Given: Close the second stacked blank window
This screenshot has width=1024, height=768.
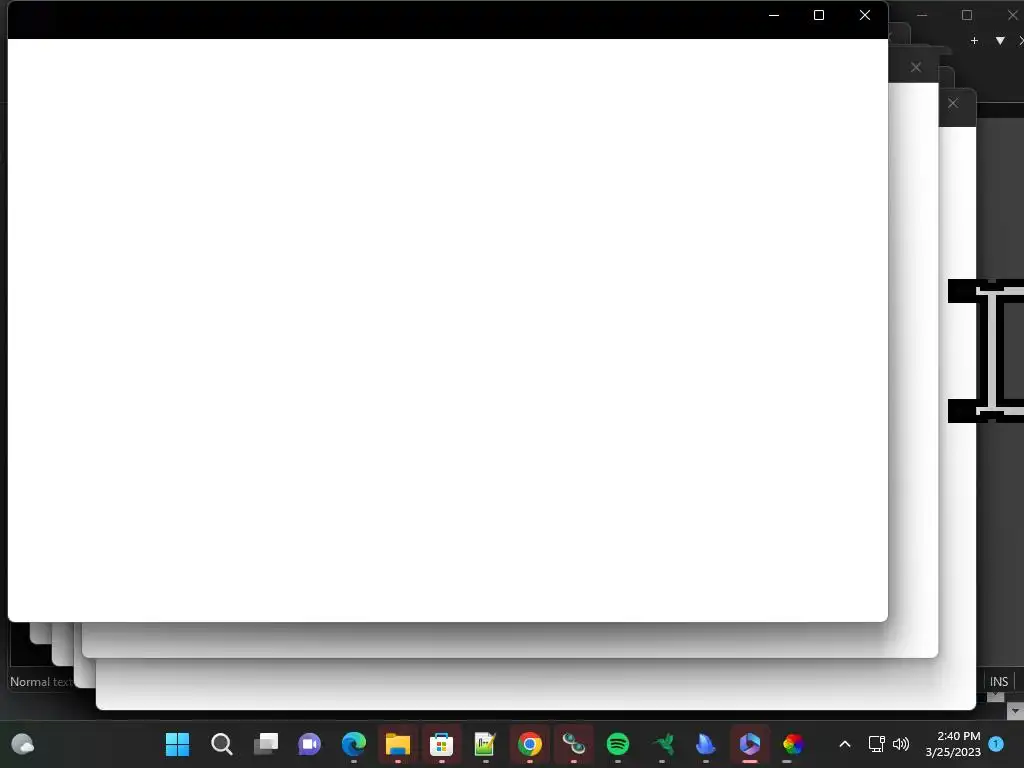Looking at the screenshot, I should [x=916, y=67].
